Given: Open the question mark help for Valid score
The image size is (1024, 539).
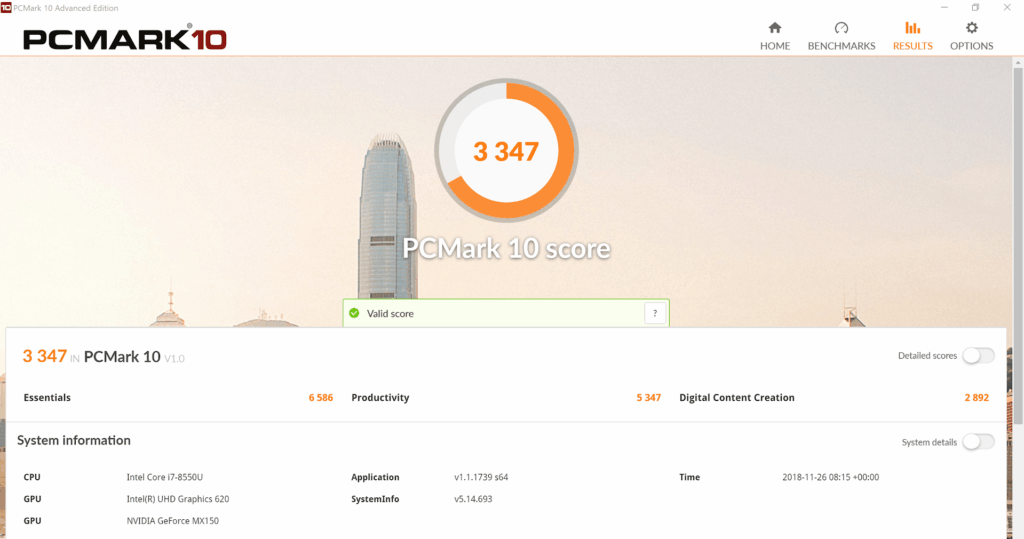Looking at the screenshot, I should [654, 313].
